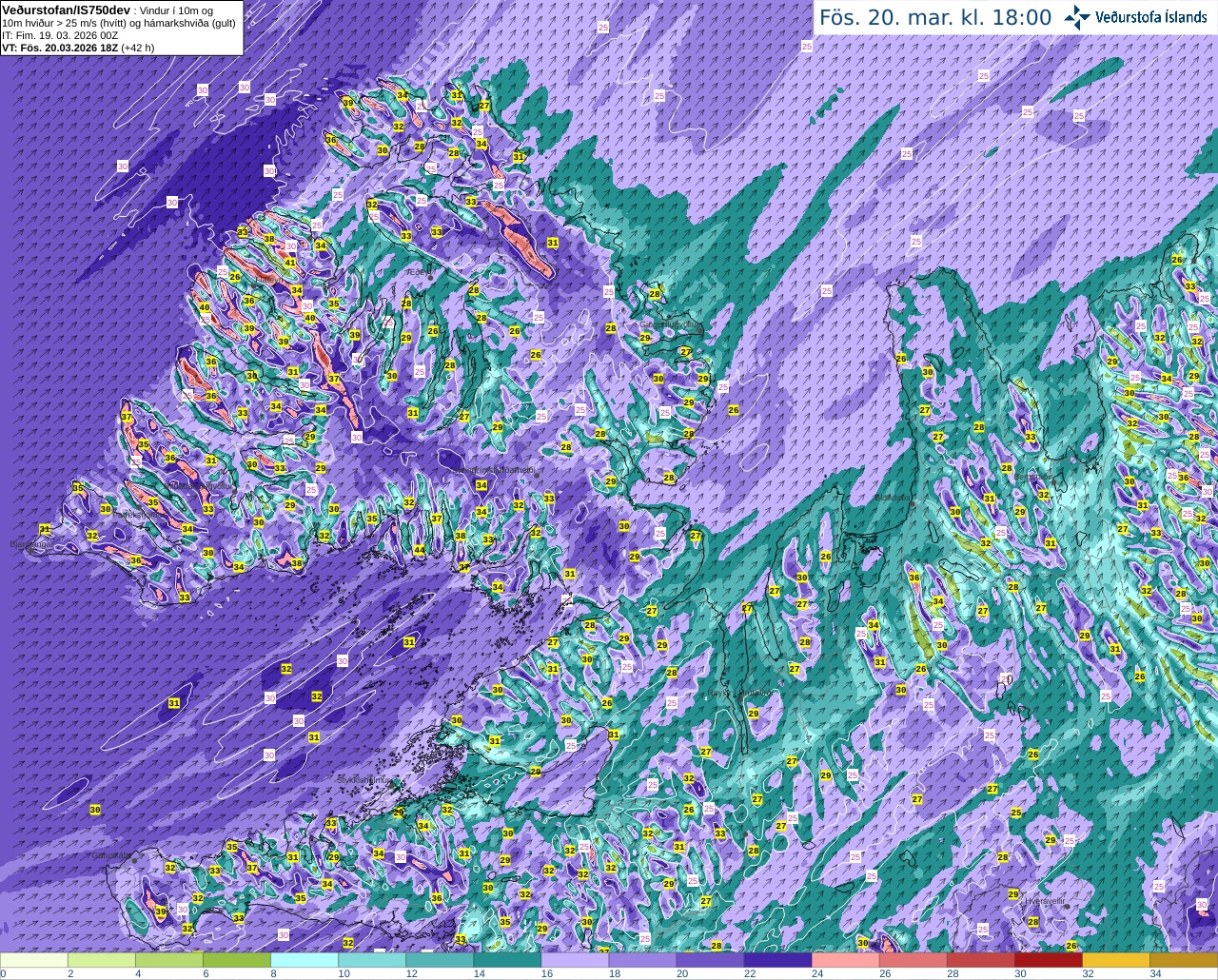Click the Veðurstofa Íslands logo emblem
The width and height of the screenshot is (1218, 980).
tap(1077, 17)
